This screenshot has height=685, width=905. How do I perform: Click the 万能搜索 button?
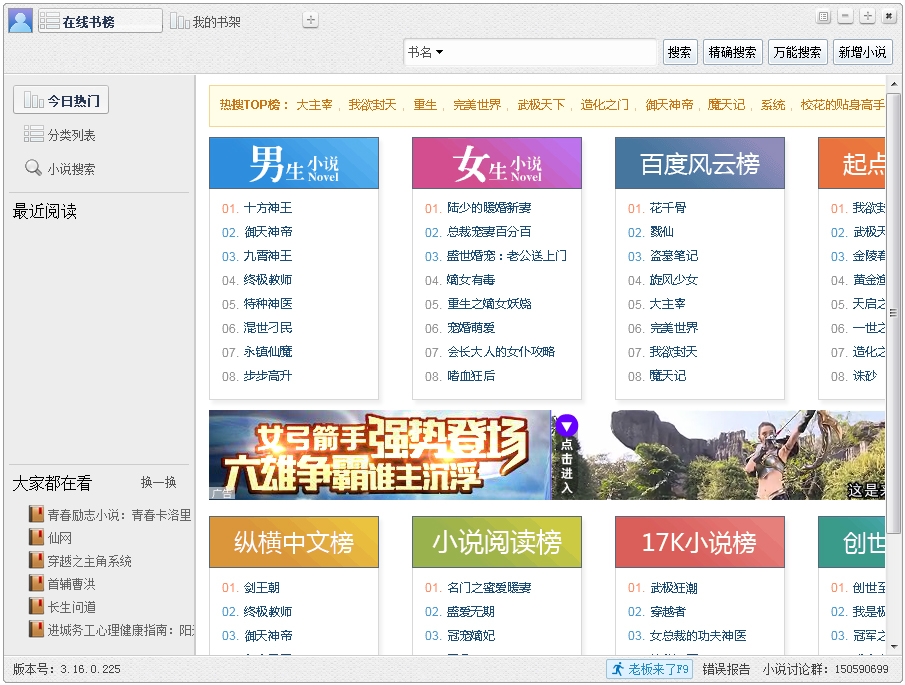point(797,52)
